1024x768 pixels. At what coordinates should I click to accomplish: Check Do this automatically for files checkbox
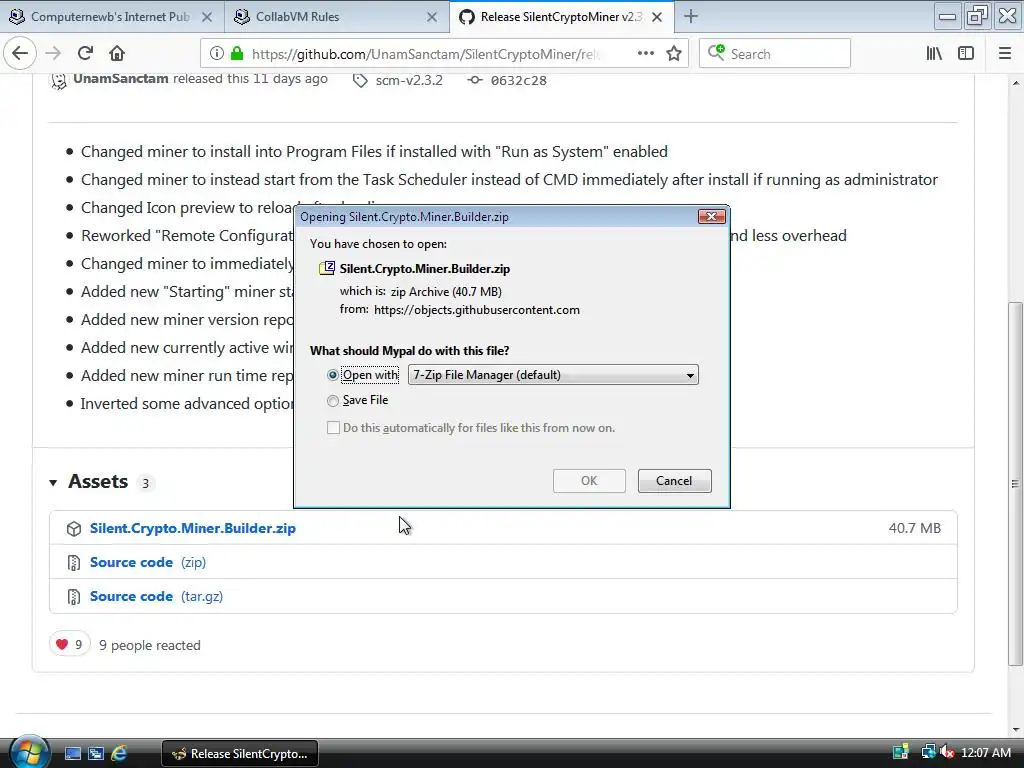click(x=333, y=428)
